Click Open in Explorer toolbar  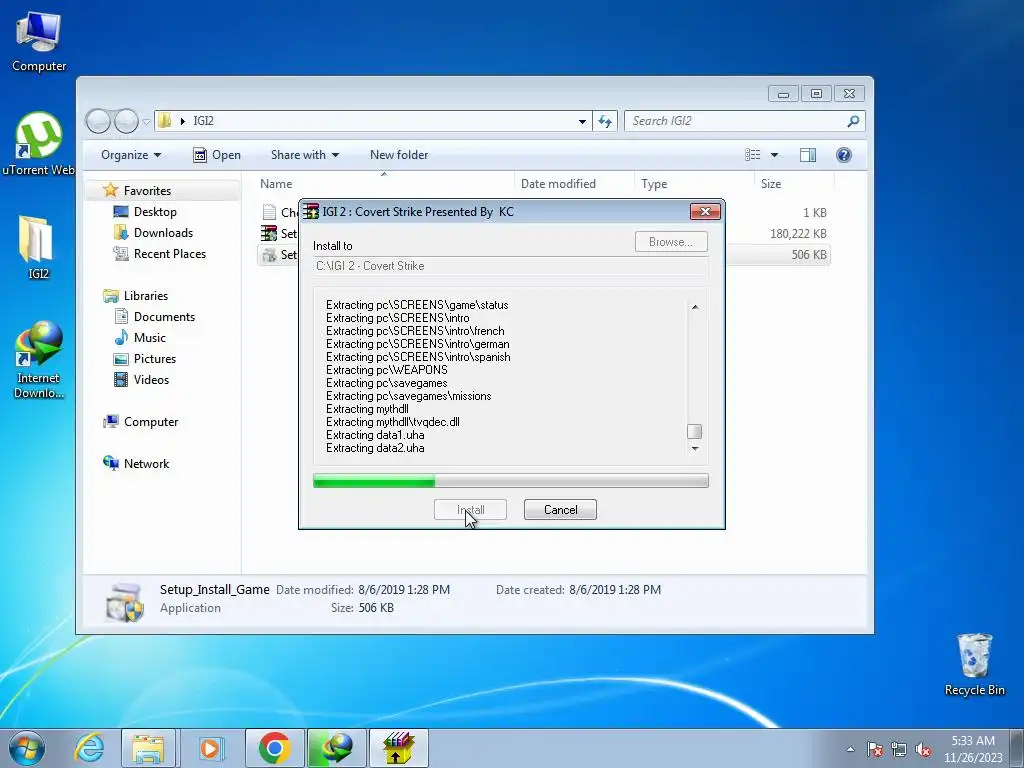coord(217,155)
